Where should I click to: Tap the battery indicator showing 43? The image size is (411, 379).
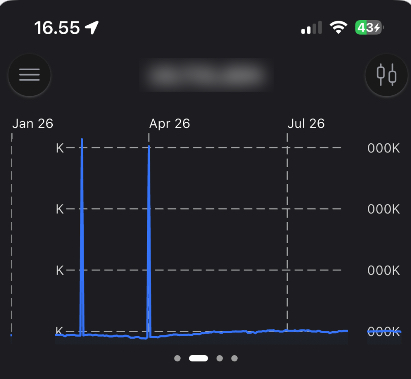coord(369,28)
